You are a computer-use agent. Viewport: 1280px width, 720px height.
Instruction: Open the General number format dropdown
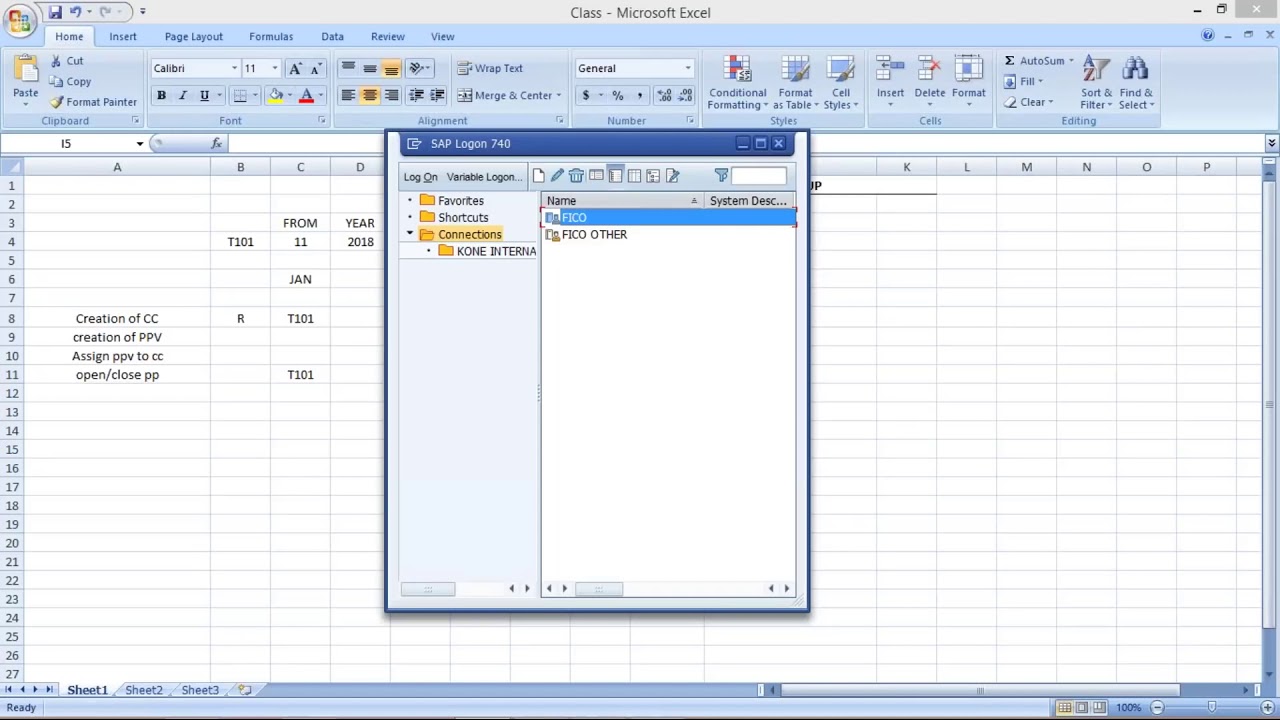687,68
